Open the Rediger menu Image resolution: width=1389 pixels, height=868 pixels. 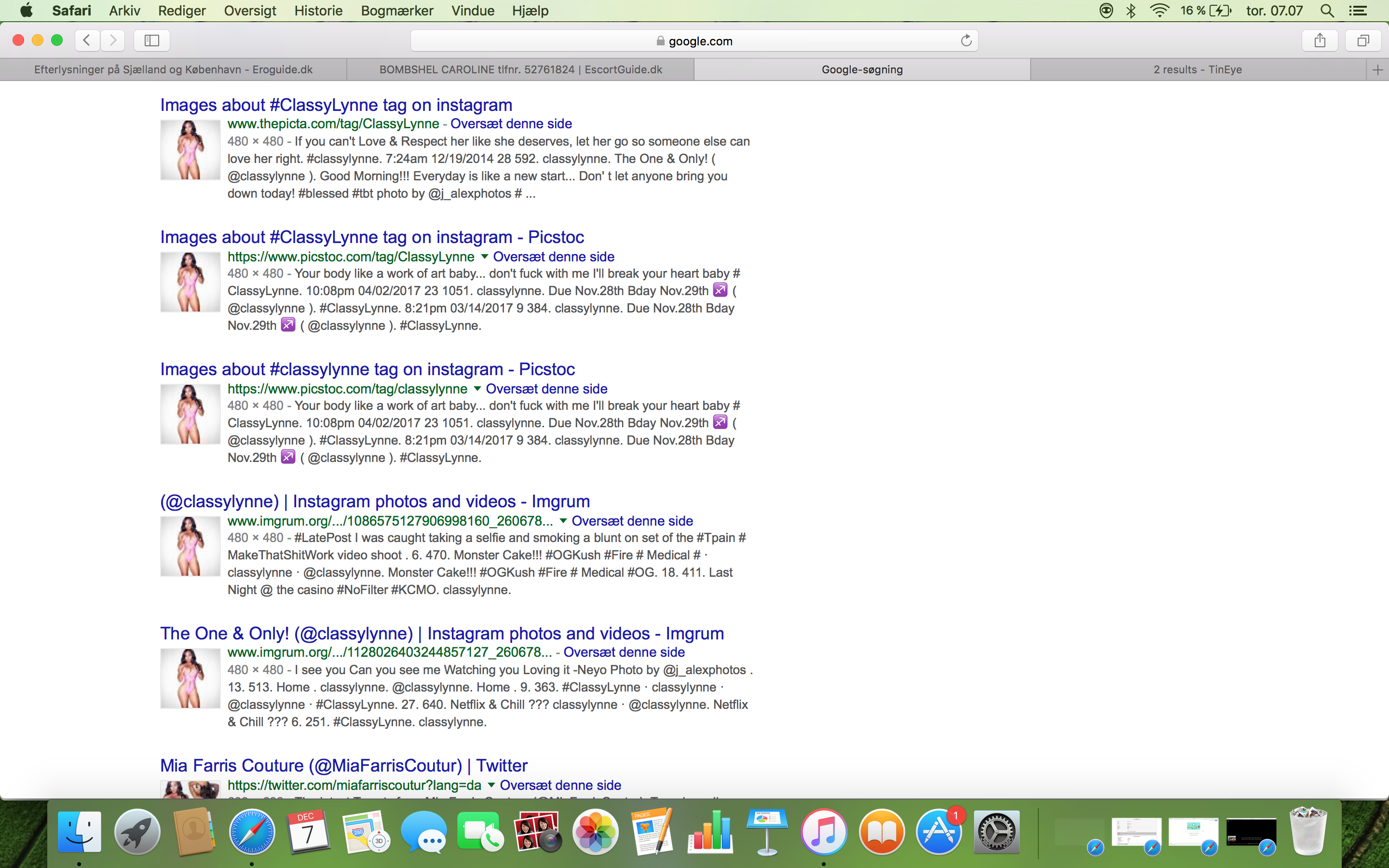click(181, 10)
